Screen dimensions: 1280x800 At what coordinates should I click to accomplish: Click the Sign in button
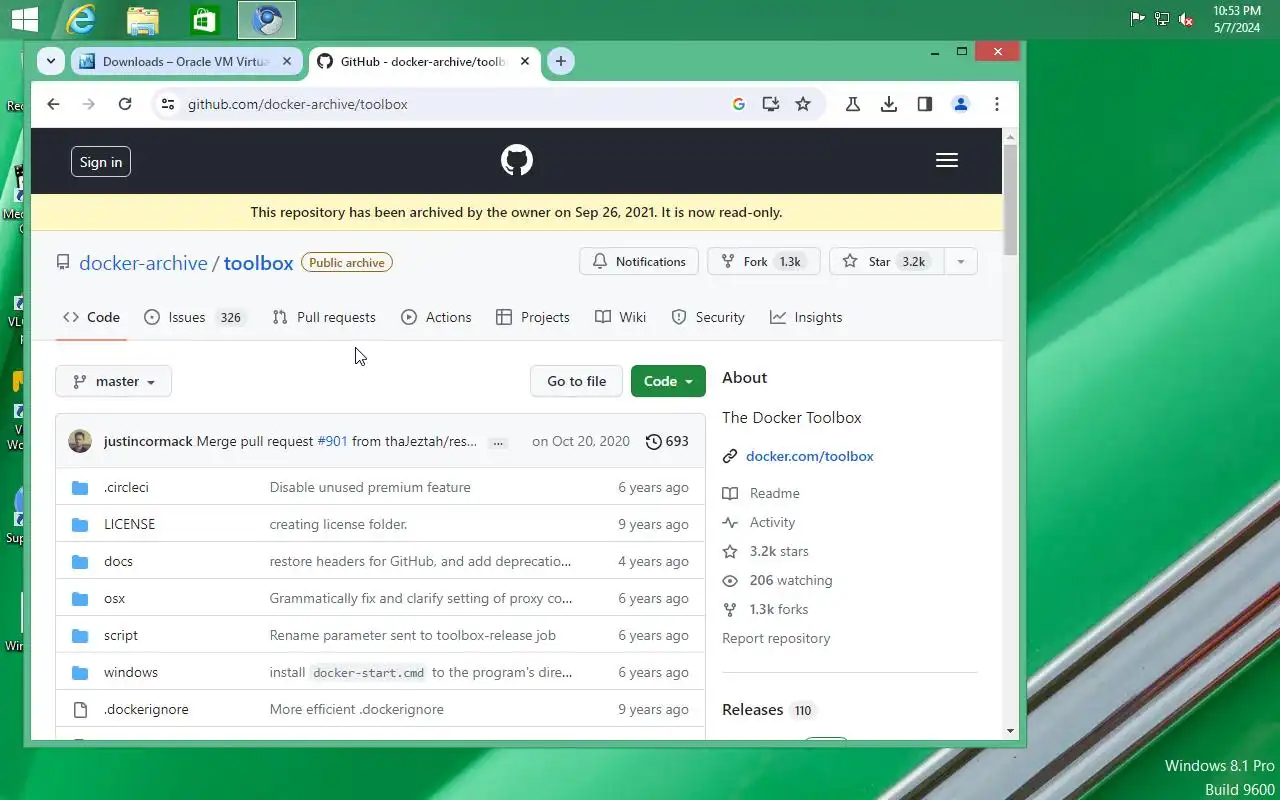tap(101, 162)
